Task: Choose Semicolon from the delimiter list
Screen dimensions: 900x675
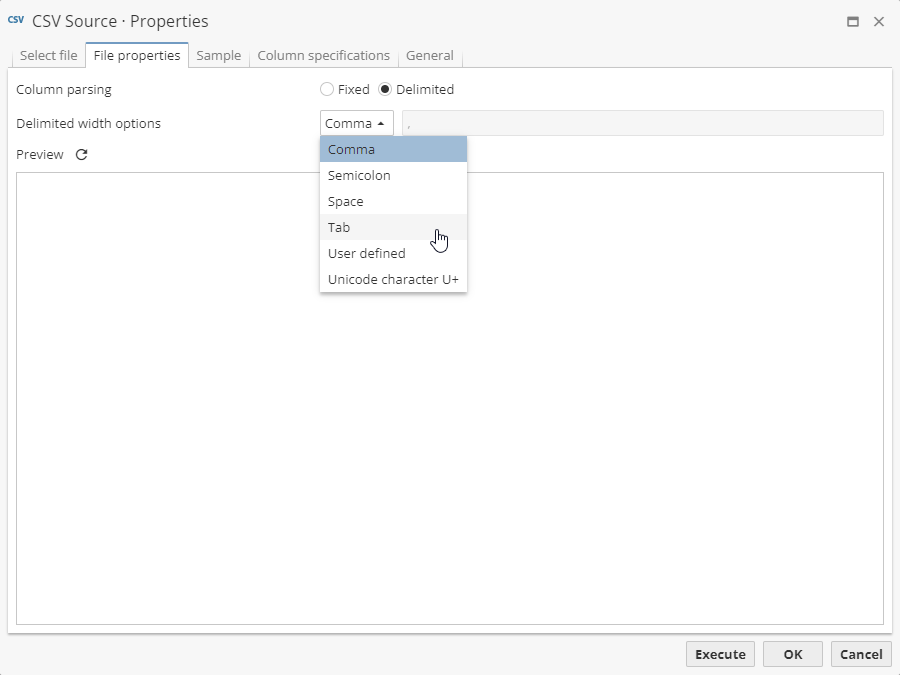Action: point(392,176)
